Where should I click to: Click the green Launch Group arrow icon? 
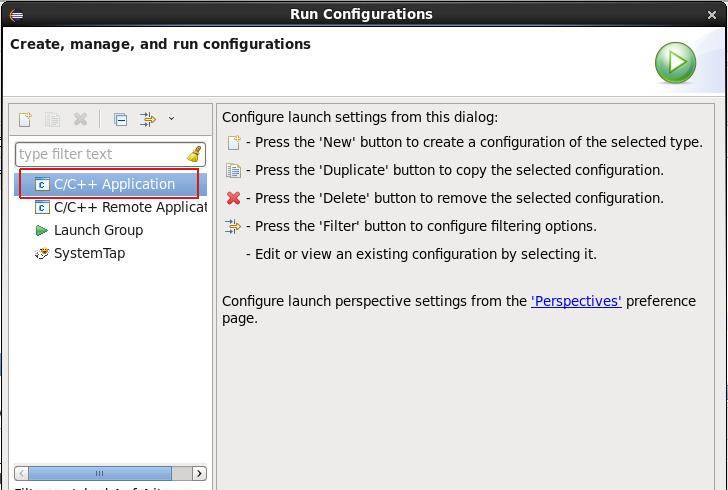pos(41,230)
